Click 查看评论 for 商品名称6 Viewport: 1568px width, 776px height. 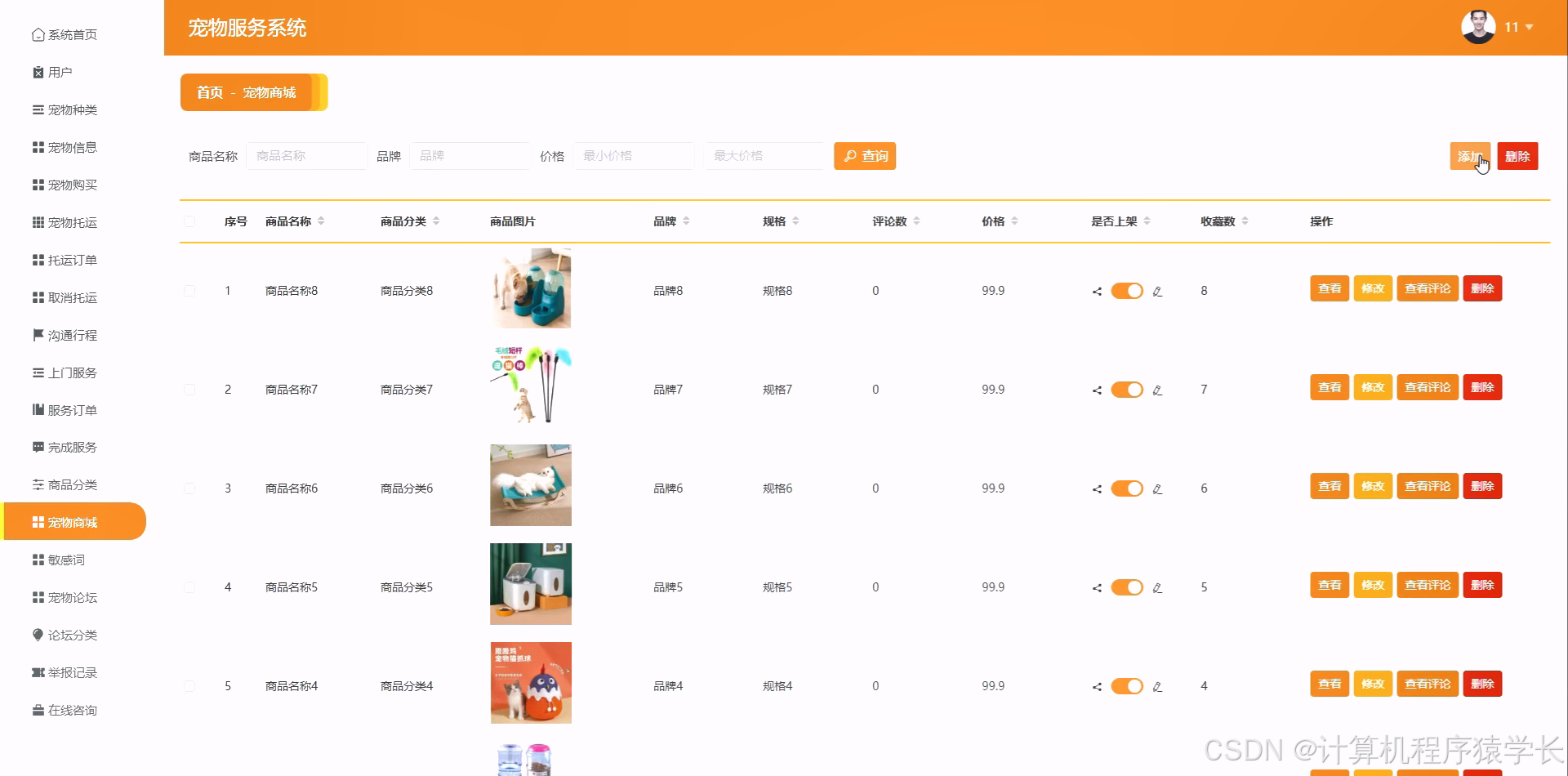click(x=1427, y=486)
